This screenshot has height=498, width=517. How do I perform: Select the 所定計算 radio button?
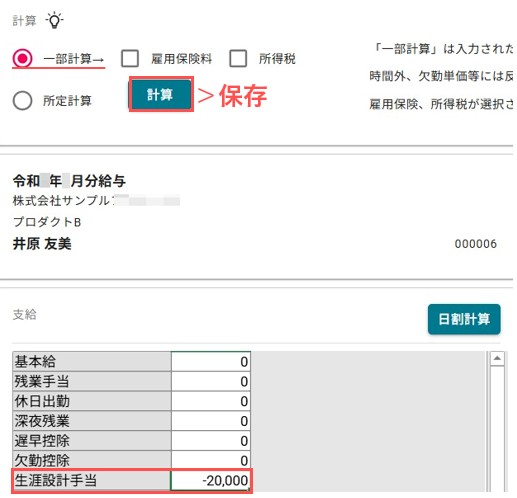click(x=22, y=100)
